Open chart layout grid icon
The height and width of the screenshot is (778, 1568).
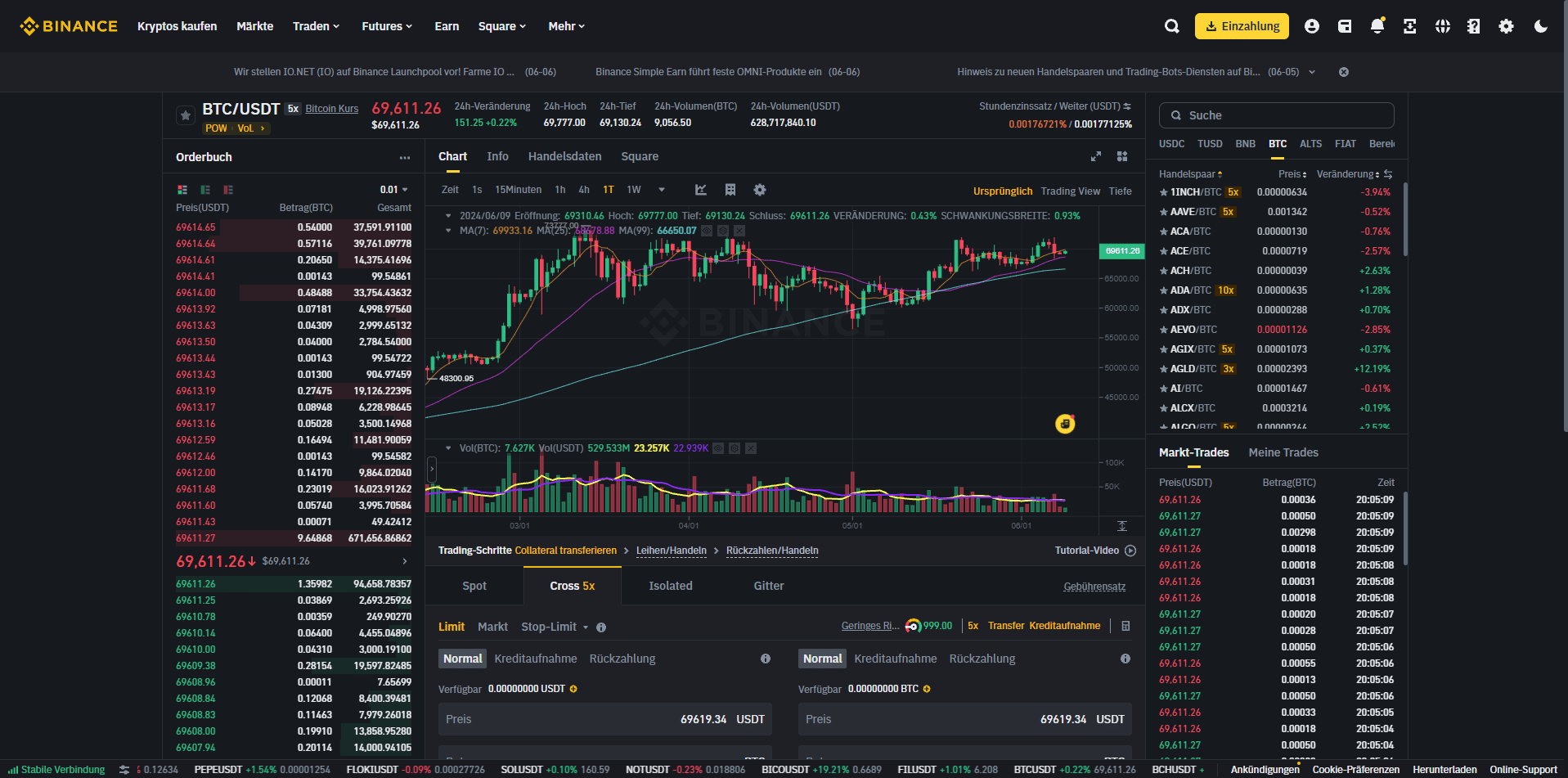[x=730, y=190]
